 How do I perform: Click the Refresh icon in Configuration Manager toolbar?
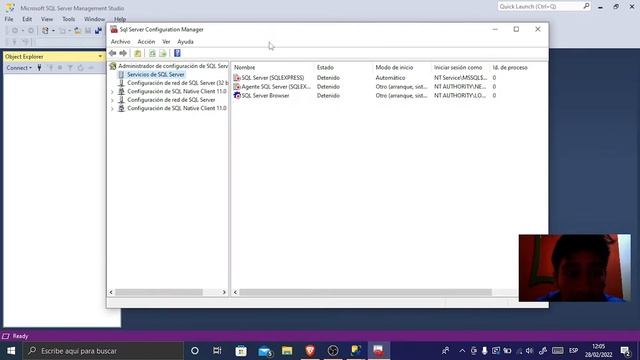[152, 53]
